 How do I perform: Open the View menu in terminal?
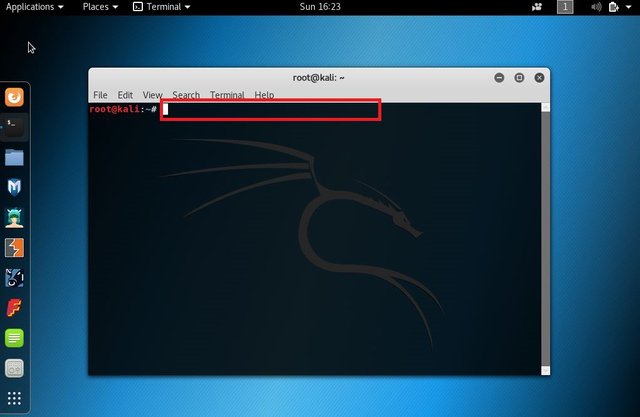(x=152, y=95)
